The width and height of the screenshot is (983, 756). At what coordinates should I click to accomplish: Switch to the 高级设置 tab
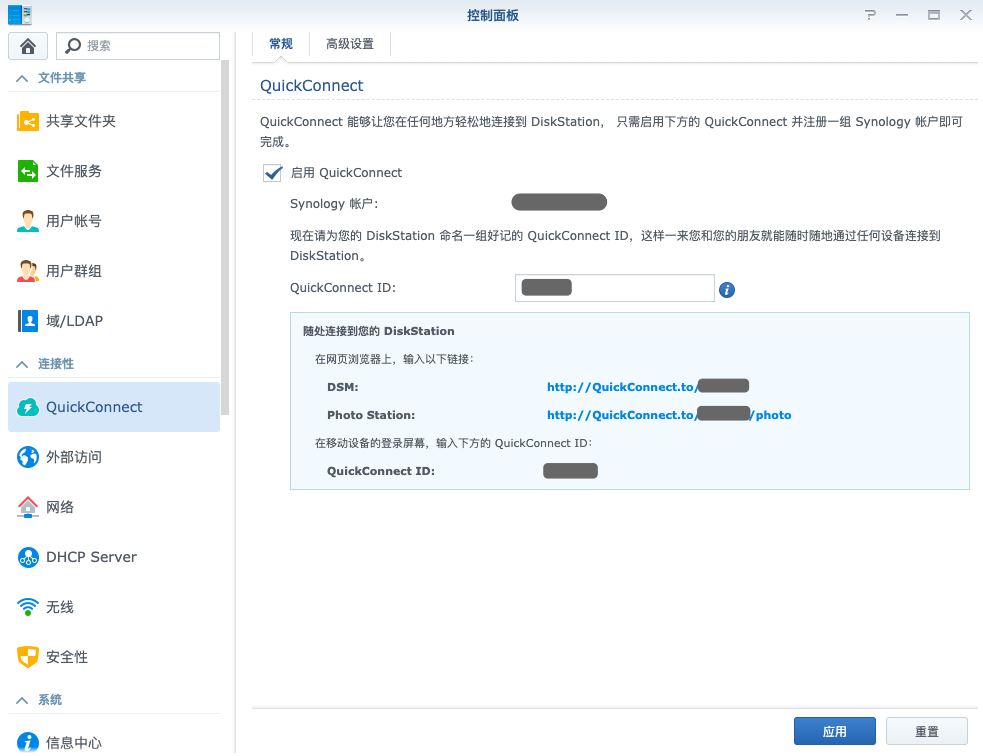tap(350, 44)
